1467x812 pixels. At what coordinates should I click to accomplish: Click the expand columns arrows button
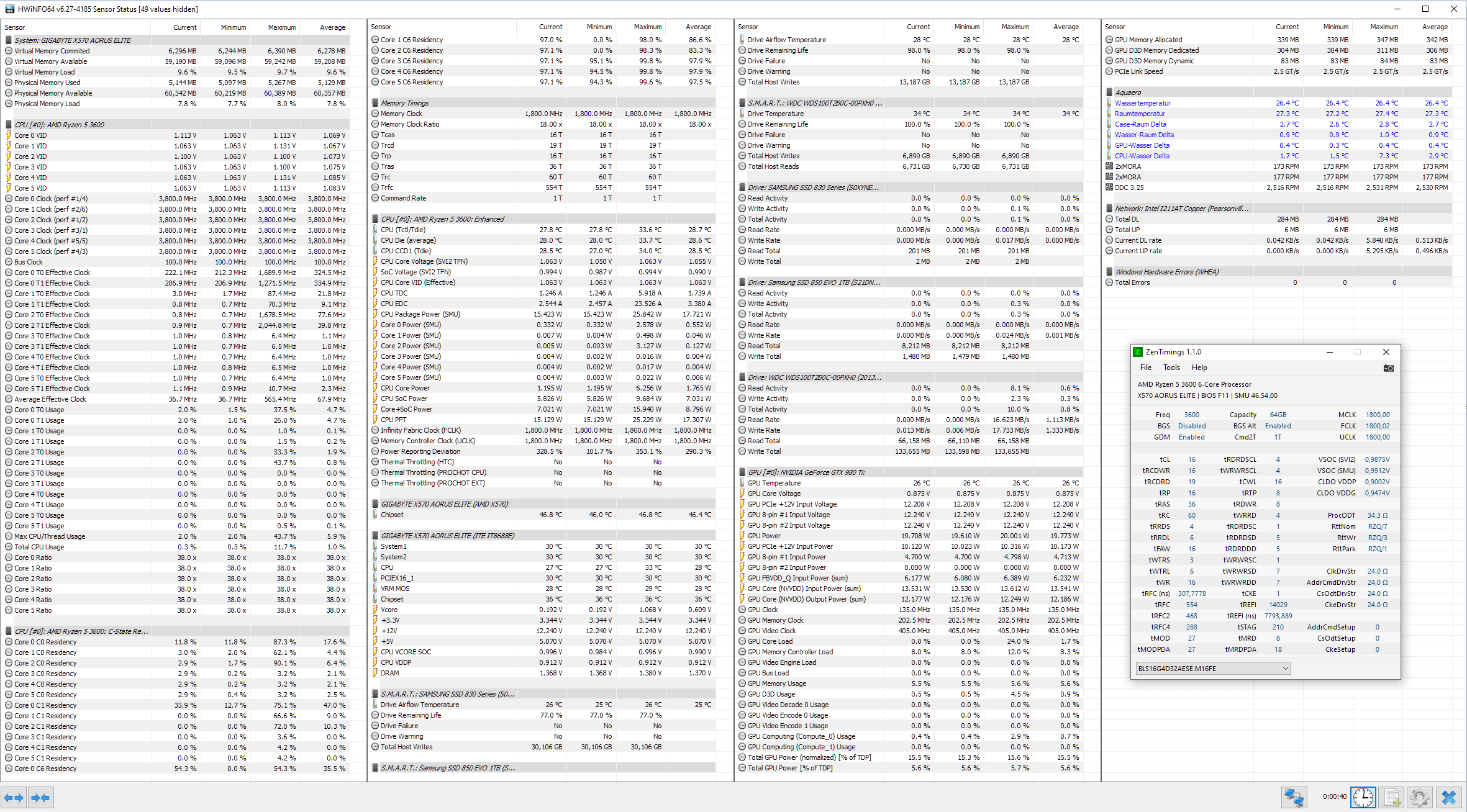(x=14, y=798)
